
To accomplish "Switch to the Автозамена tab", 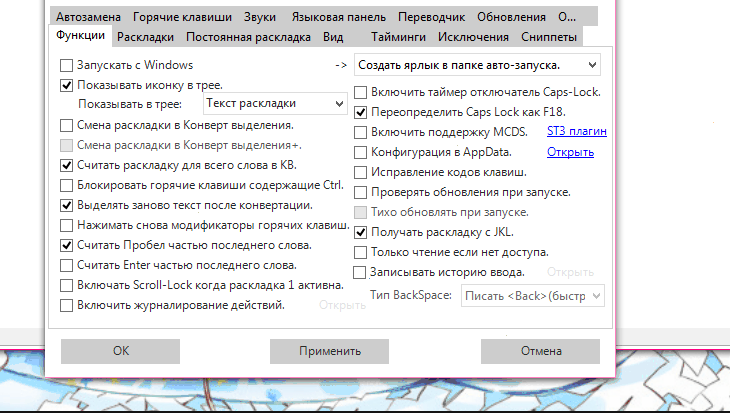I will tap(88, 17).
